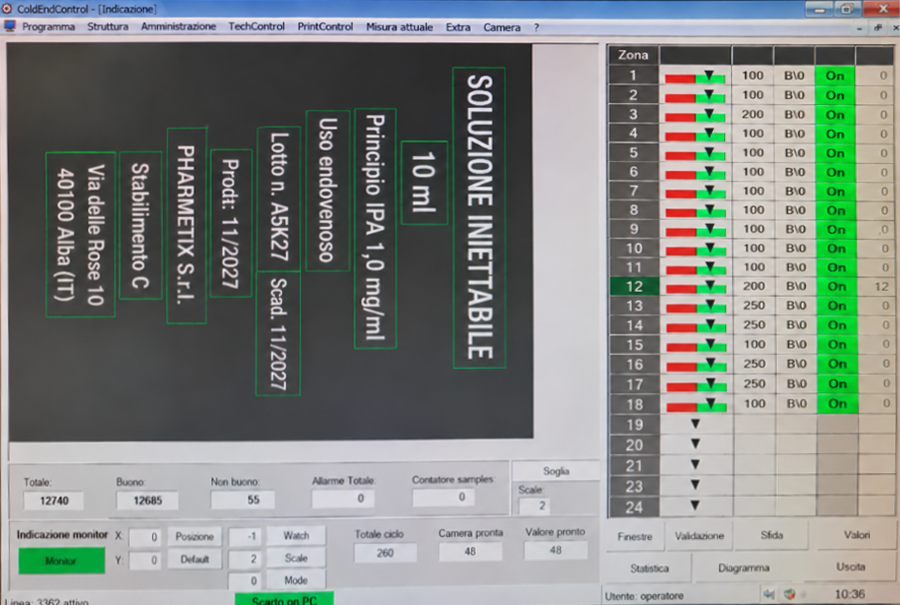This screenshot has width=900, height=605.
Task: Click the down arrow in zone 21 row
Action: point(695,464)
